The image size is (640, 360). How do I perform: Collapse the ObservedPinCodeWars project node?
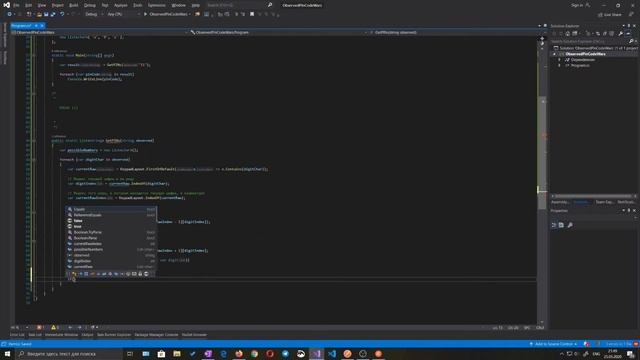coord(554,54)
